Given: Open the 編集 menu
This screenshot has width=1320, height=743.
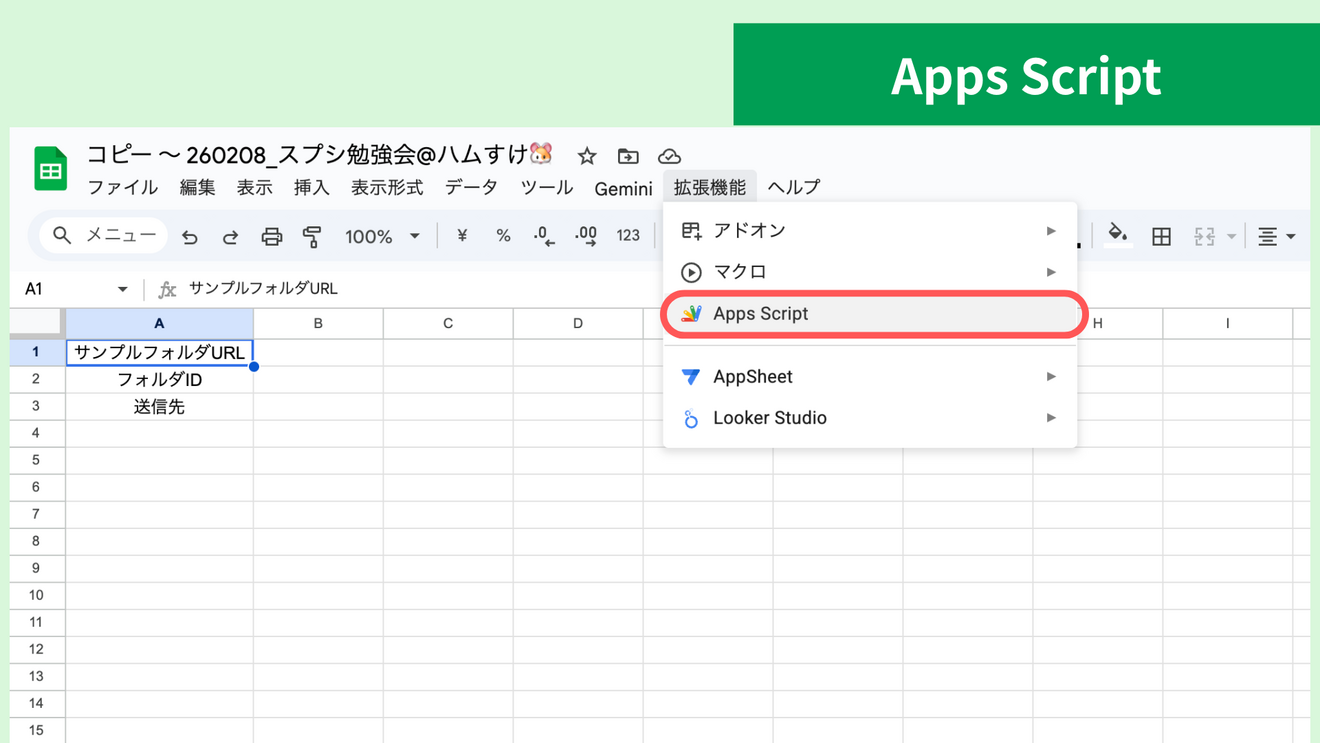Looking at the screenshot, I should pos(197,188).
